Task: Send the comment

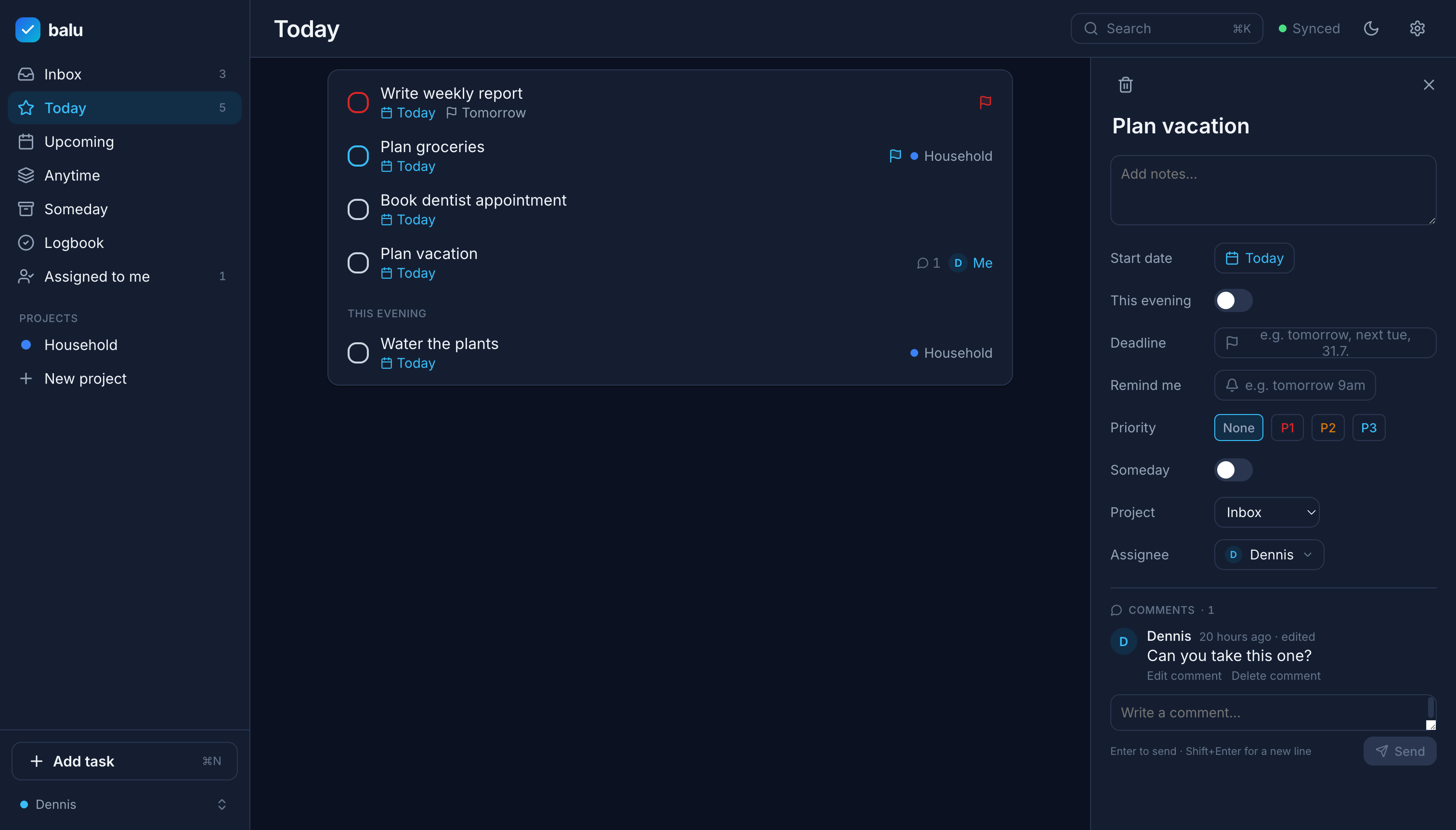Action: [x=1400, y=752]
